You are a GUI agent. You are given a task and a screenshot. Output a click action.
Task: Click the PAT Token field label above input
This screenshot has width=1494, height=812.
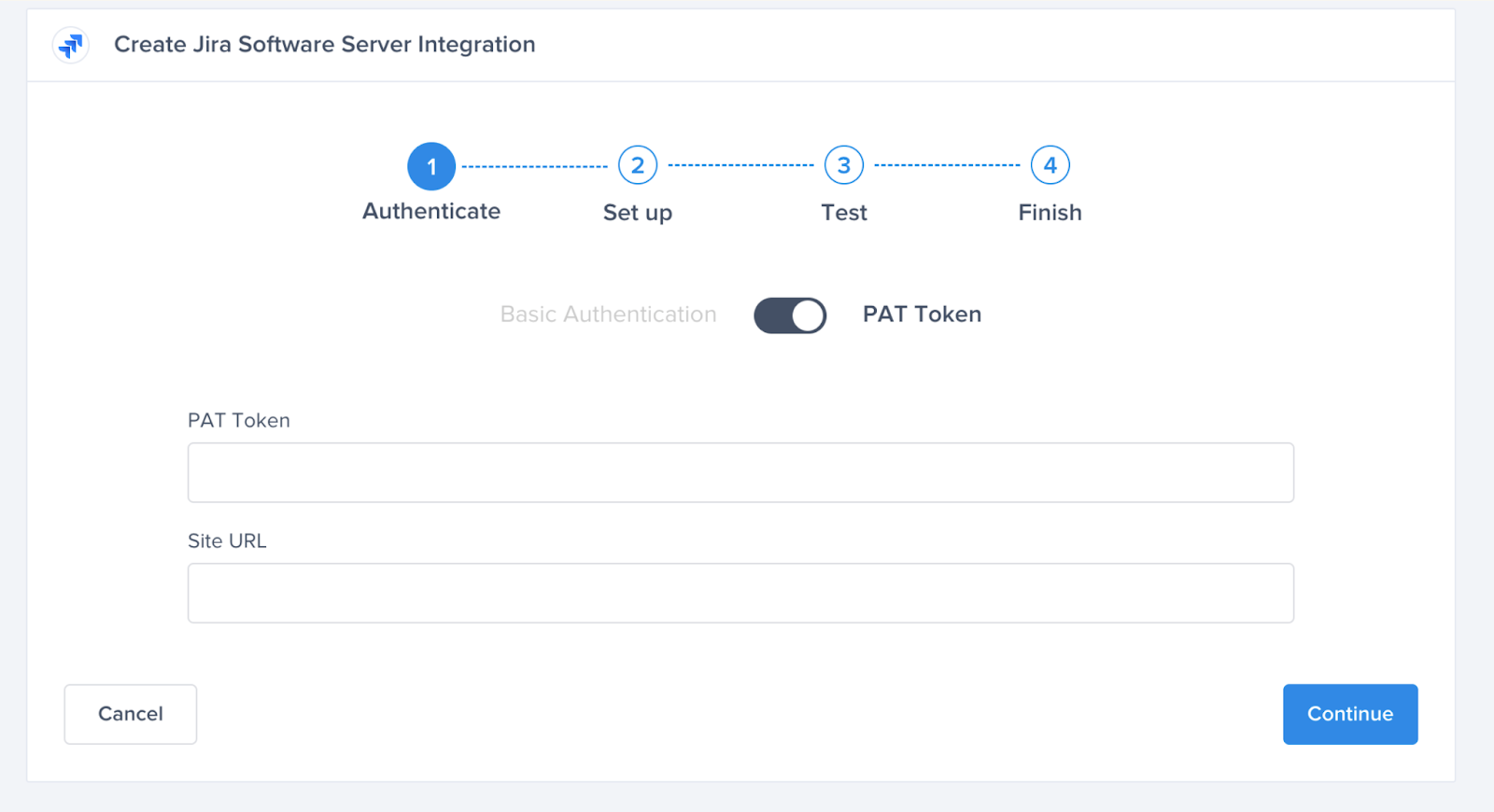click(x=239, y=421)
